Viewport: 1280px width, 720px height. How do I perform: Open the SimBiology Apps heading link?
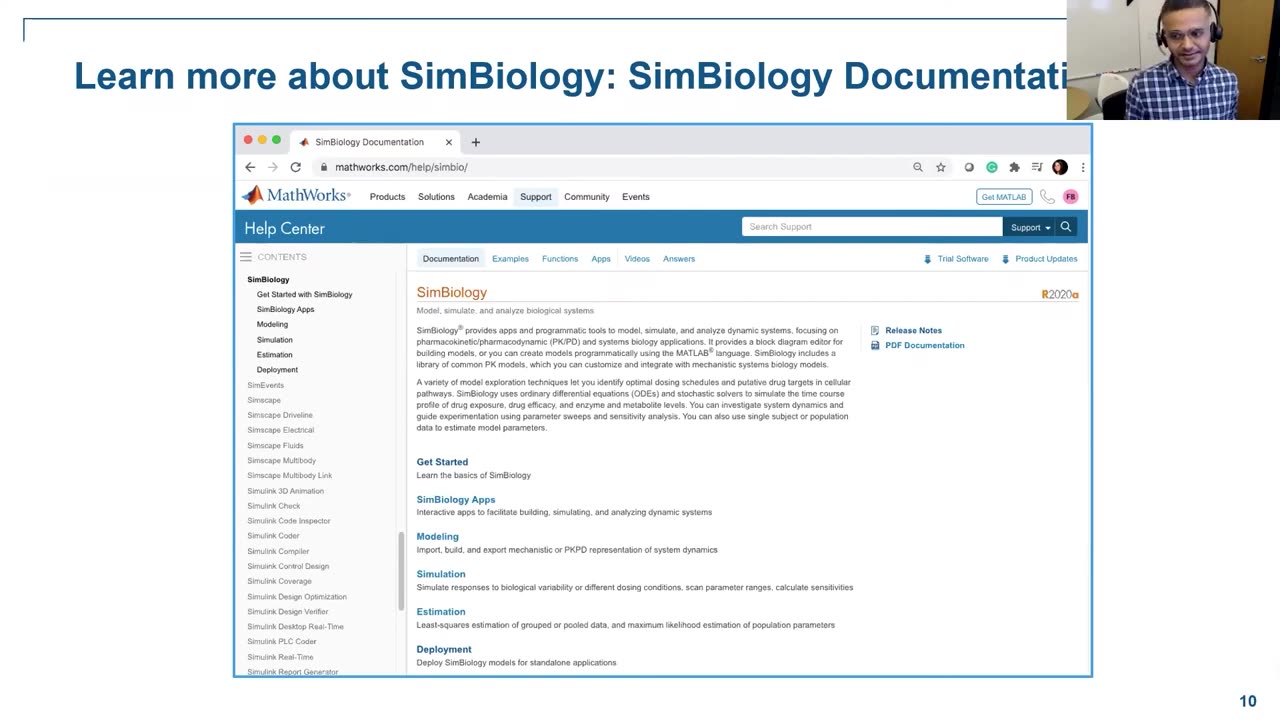click(x=455, y=499)
